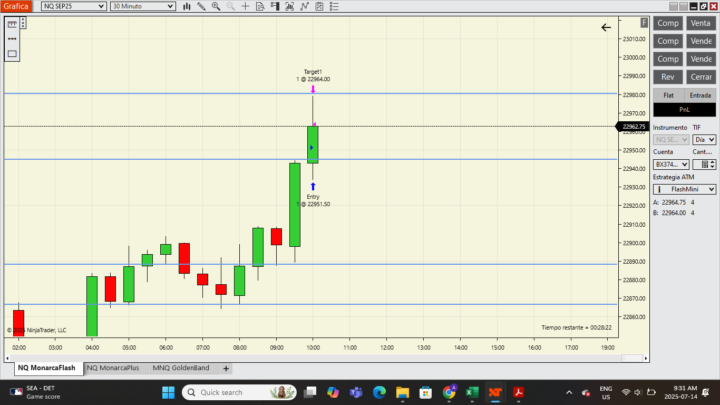This screenshot has width=720, height=405.
Task: Click the three-dot line tool icon
Action: click(x=12, y=39)
